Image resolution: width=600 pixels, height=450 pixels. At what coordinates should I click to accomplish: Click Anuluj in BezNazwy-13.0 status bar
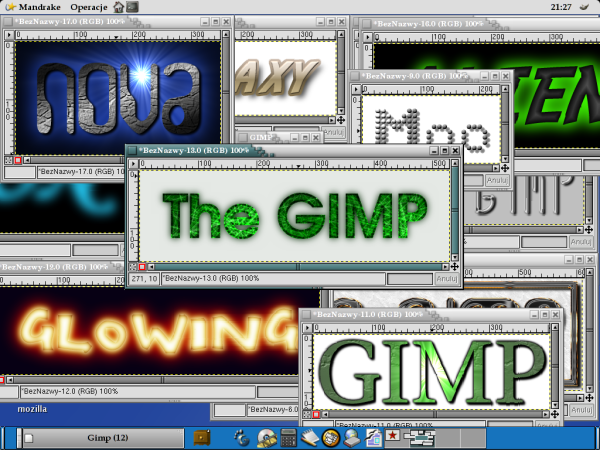447,279
